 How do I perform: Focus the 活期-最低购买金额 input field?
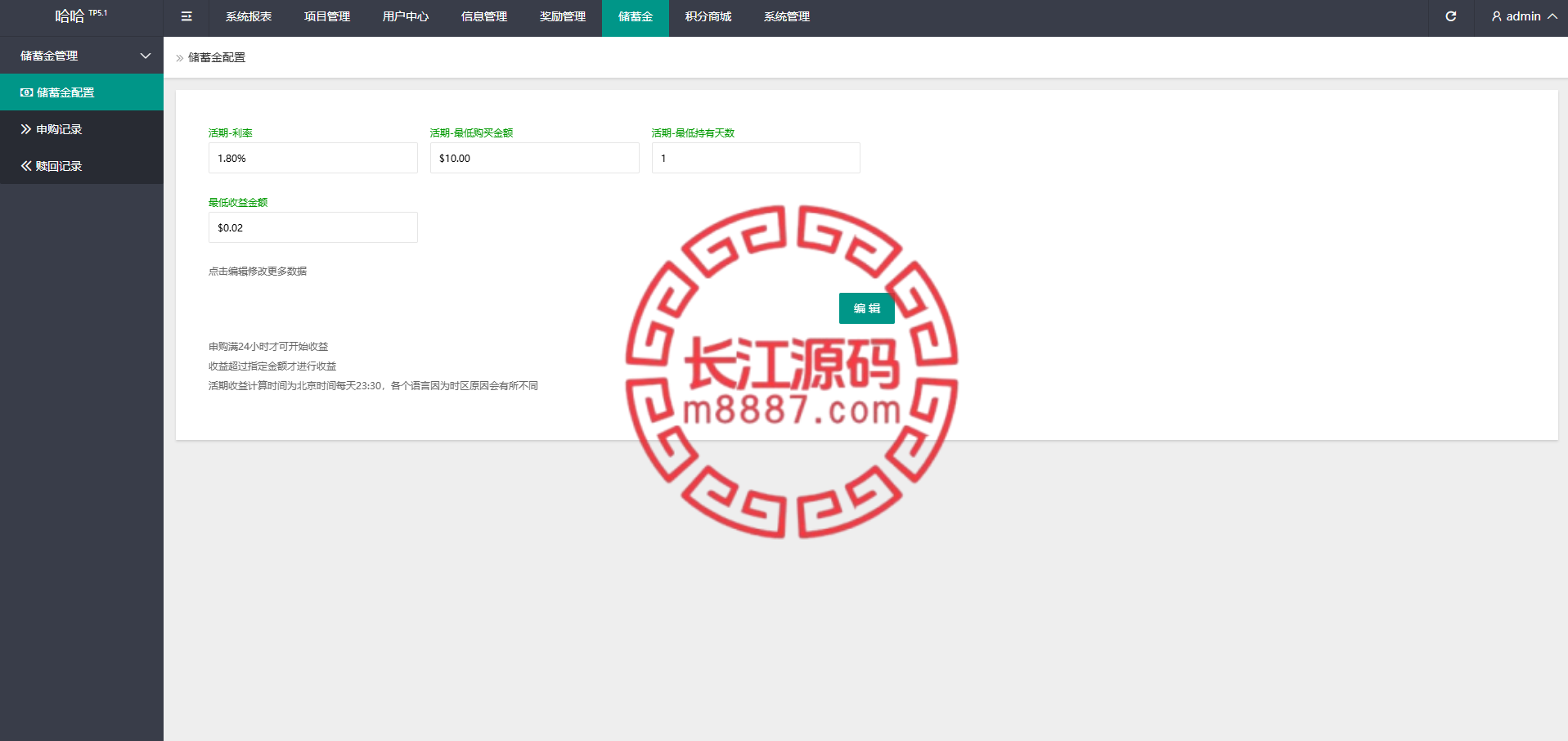pyautogui.click(x=535, y=158)
